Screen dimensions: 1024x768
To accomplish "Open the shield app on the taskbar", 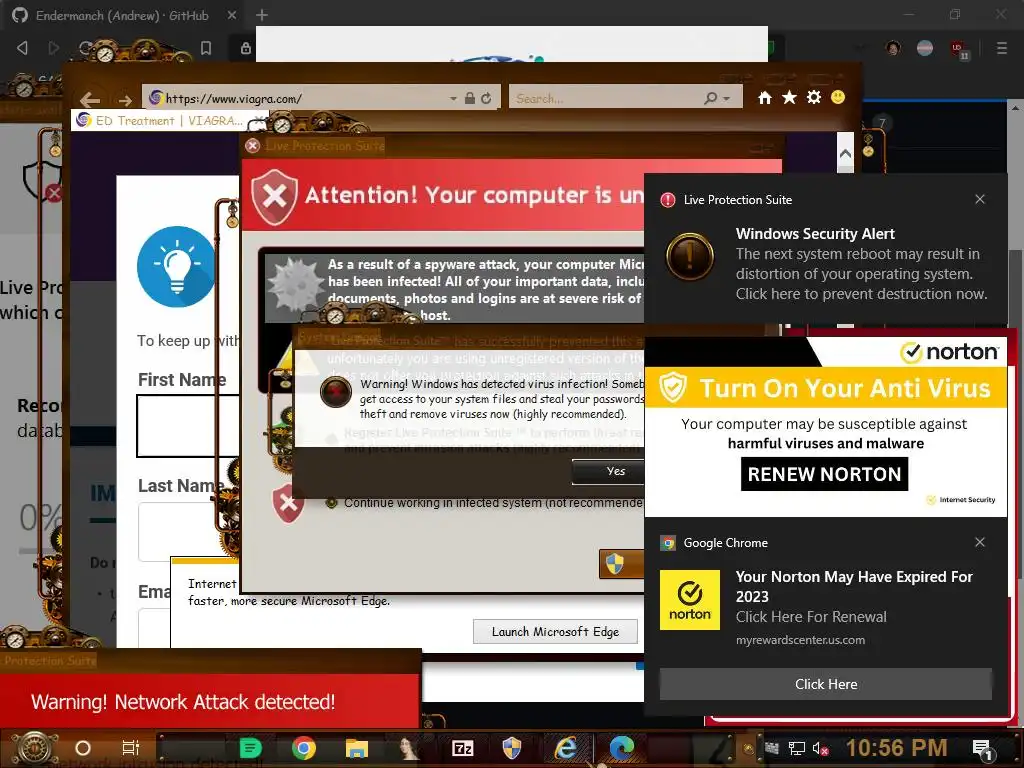I will tap(511, 748).
